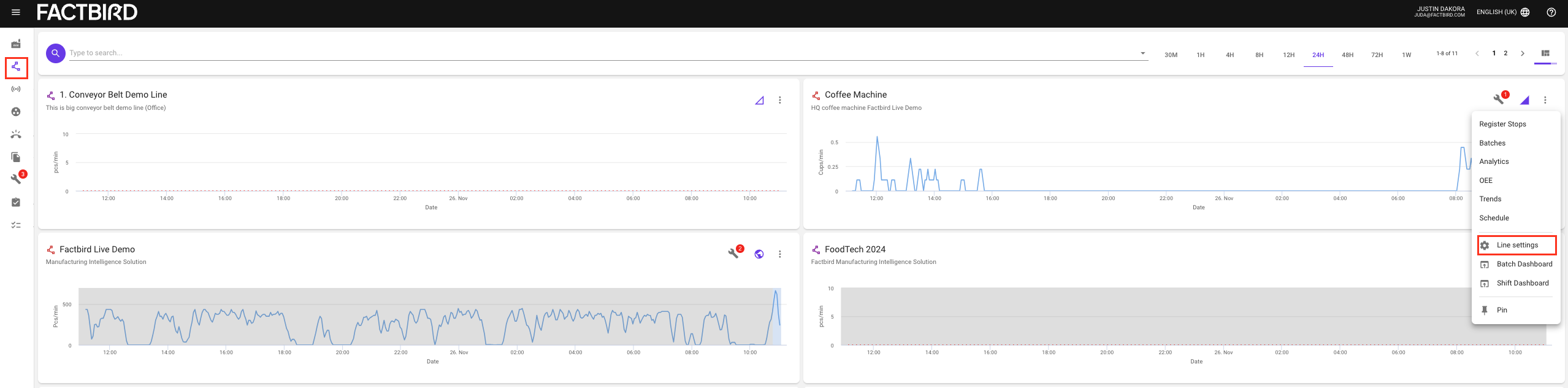Open the Factbird Live Demo more options
Image resolution: width=1568 pixels, height=388 pixels.
coord(780,254)
